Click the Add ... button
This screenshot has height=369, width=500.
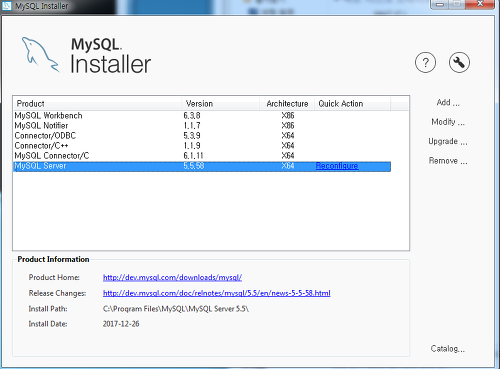pos(448,103)
